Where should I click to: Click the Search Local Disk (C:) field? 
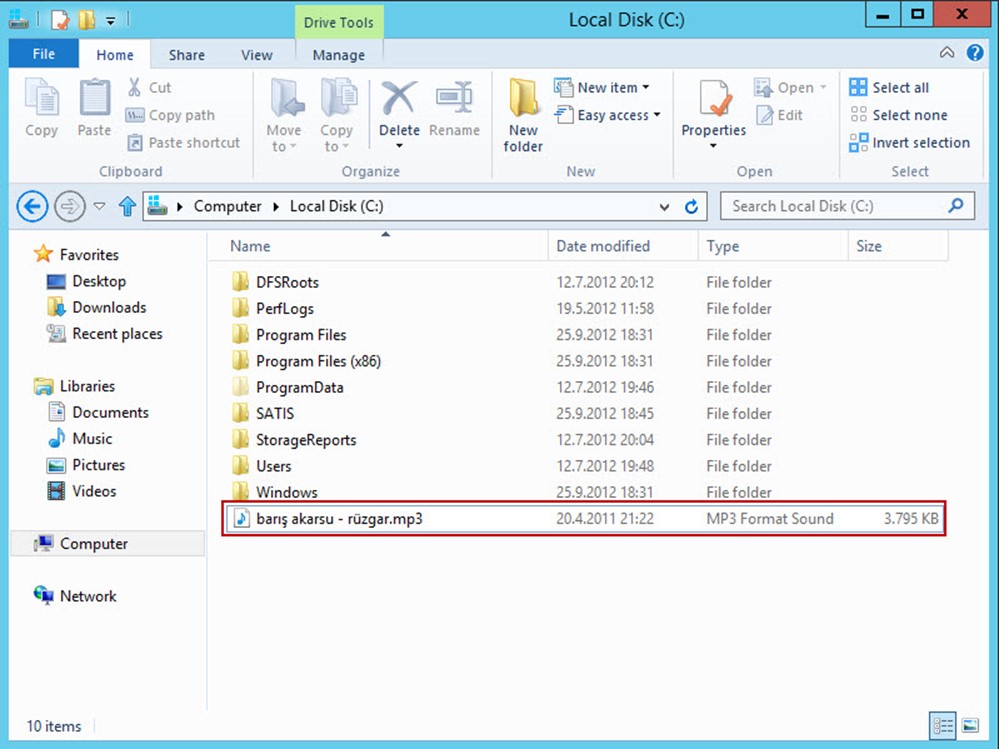(835, 207)
